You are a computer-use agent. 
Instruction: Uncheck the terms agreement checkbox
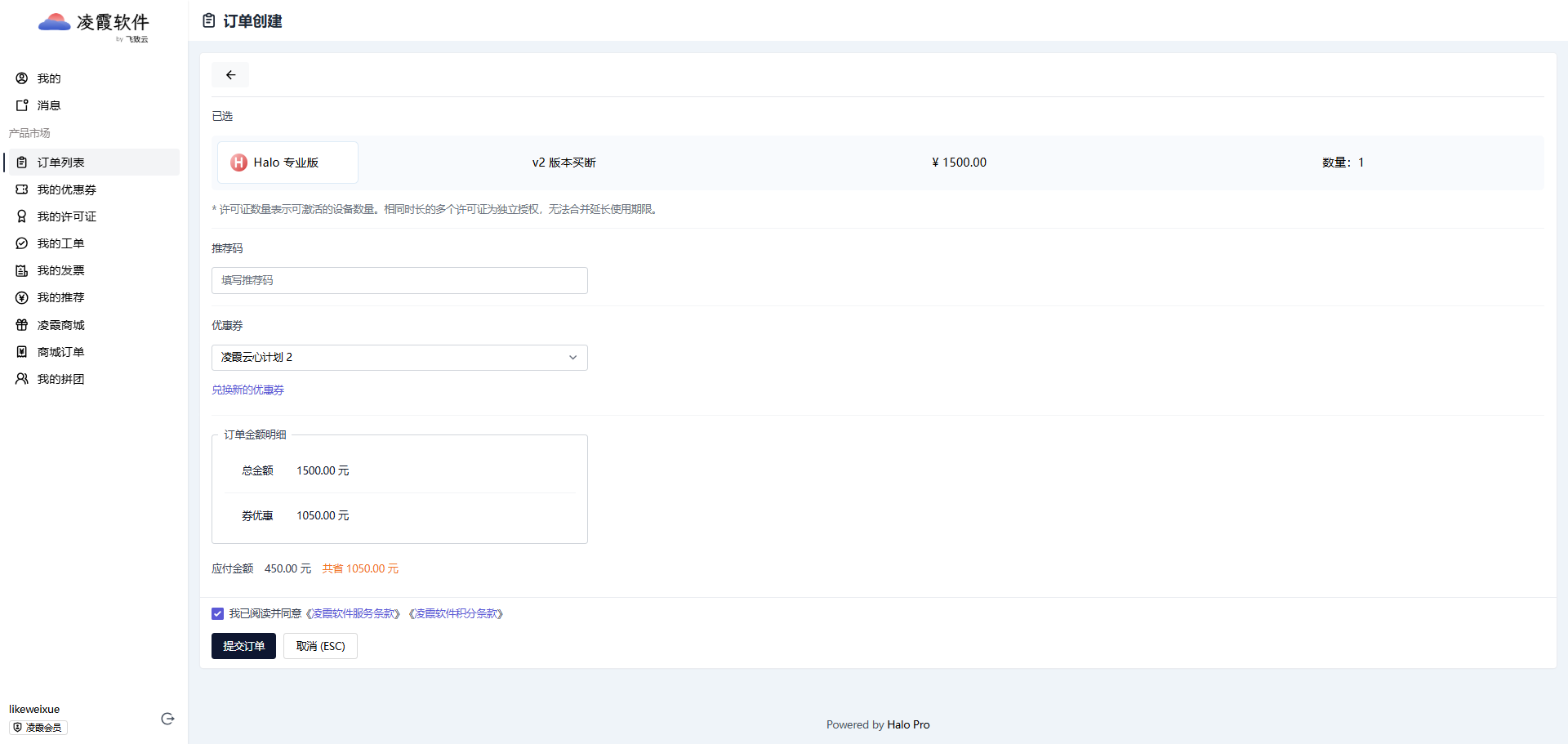217,613
